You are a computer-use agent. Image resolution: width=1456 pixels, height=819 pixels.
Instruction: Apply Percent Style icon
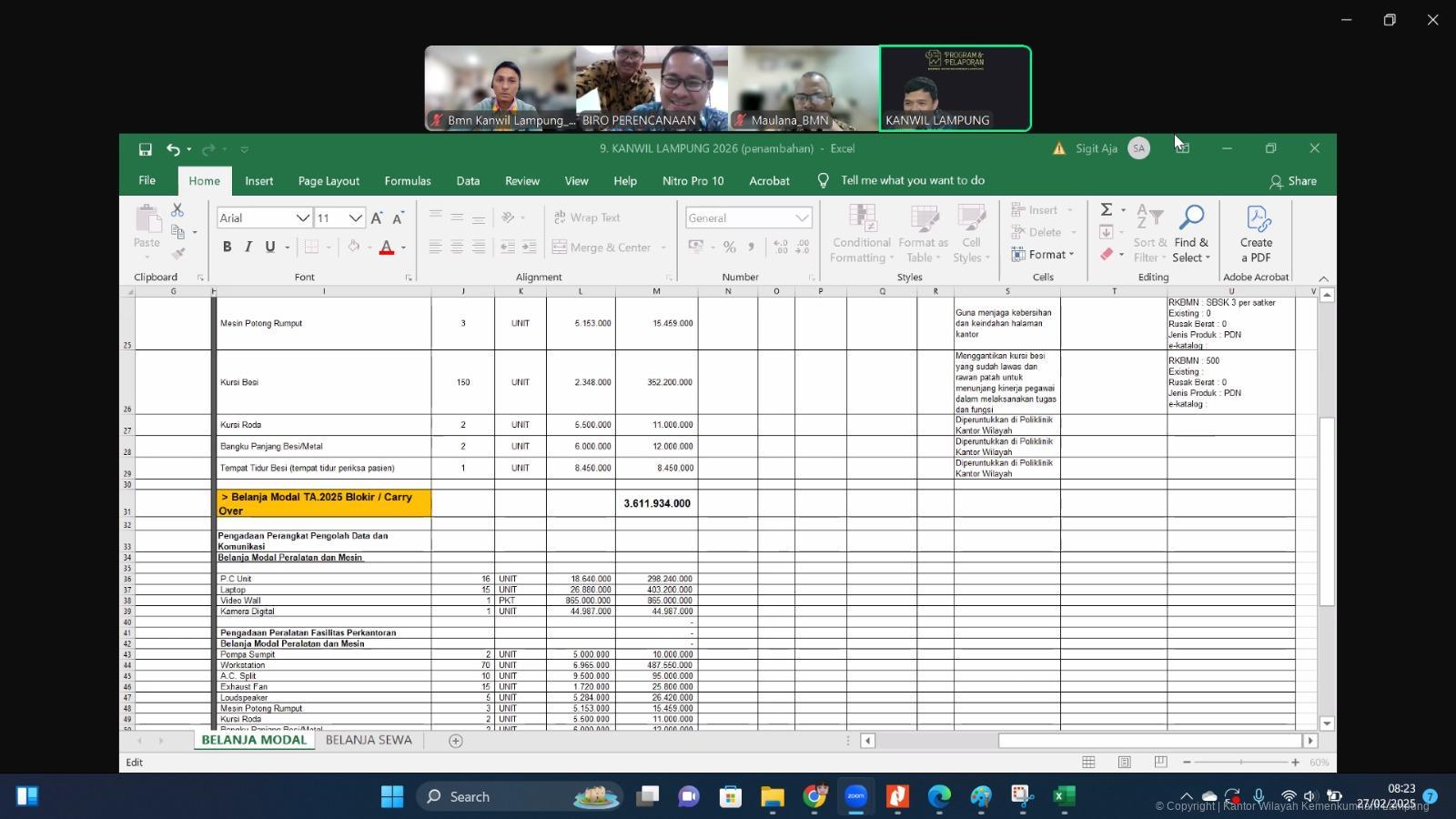(x=730, y=247)
